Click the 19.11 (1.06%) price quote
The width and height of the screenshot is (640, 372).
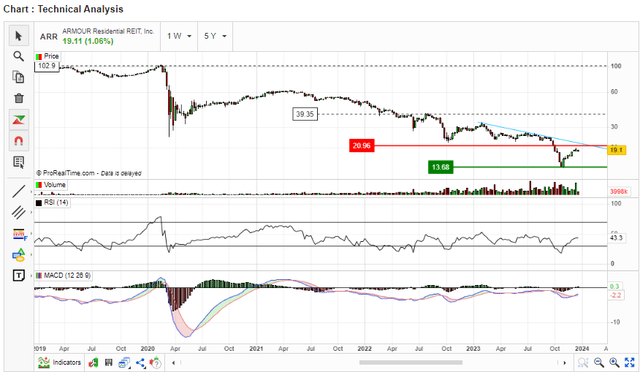[88, 41]
